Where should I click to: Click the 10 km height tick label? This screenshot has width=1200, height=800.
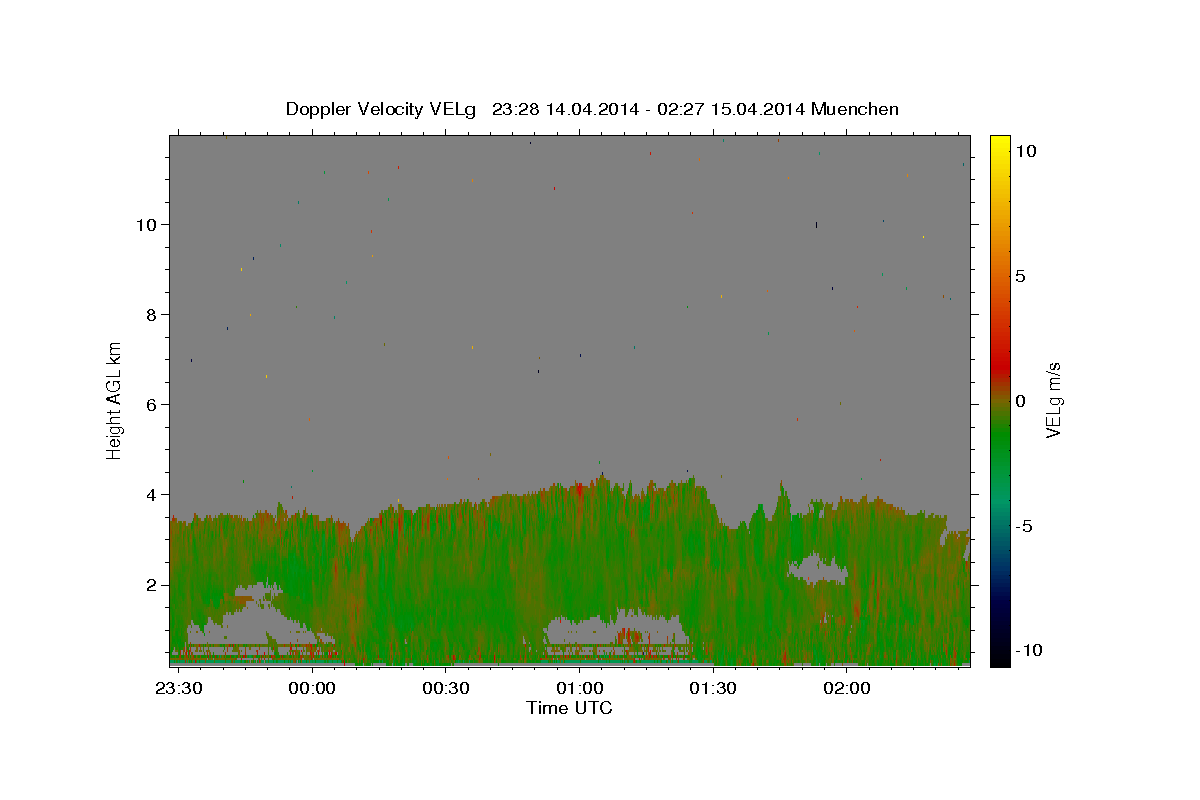[x=146, y=224]
